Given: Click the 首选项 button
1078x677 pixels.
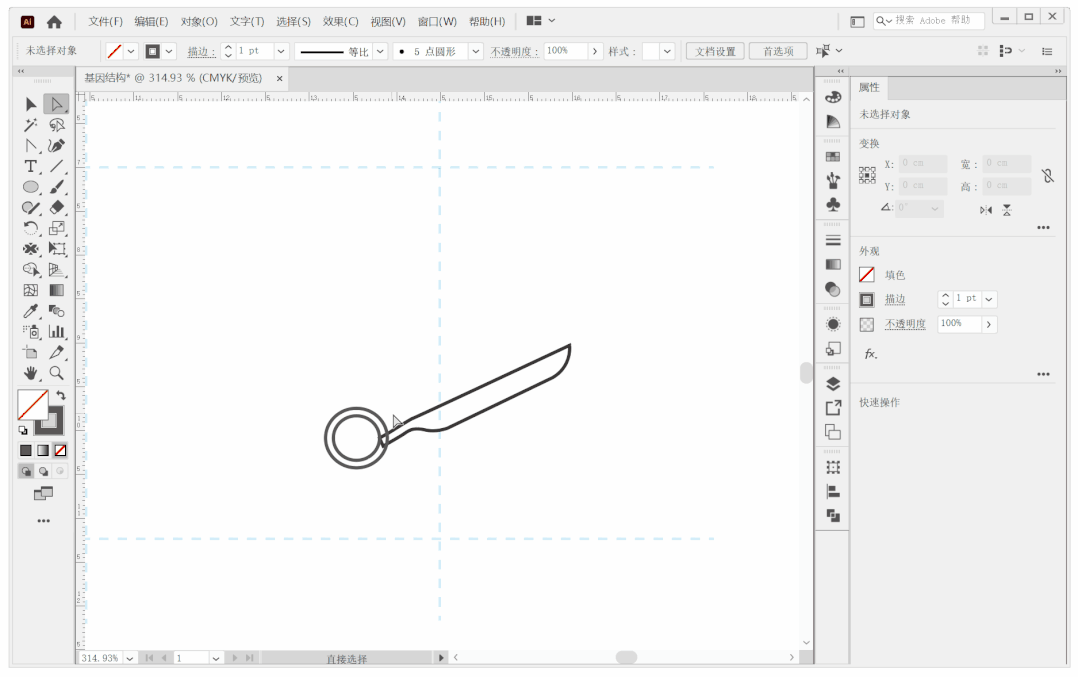Looking at the screenshot, I should click(x=778, y=52).
